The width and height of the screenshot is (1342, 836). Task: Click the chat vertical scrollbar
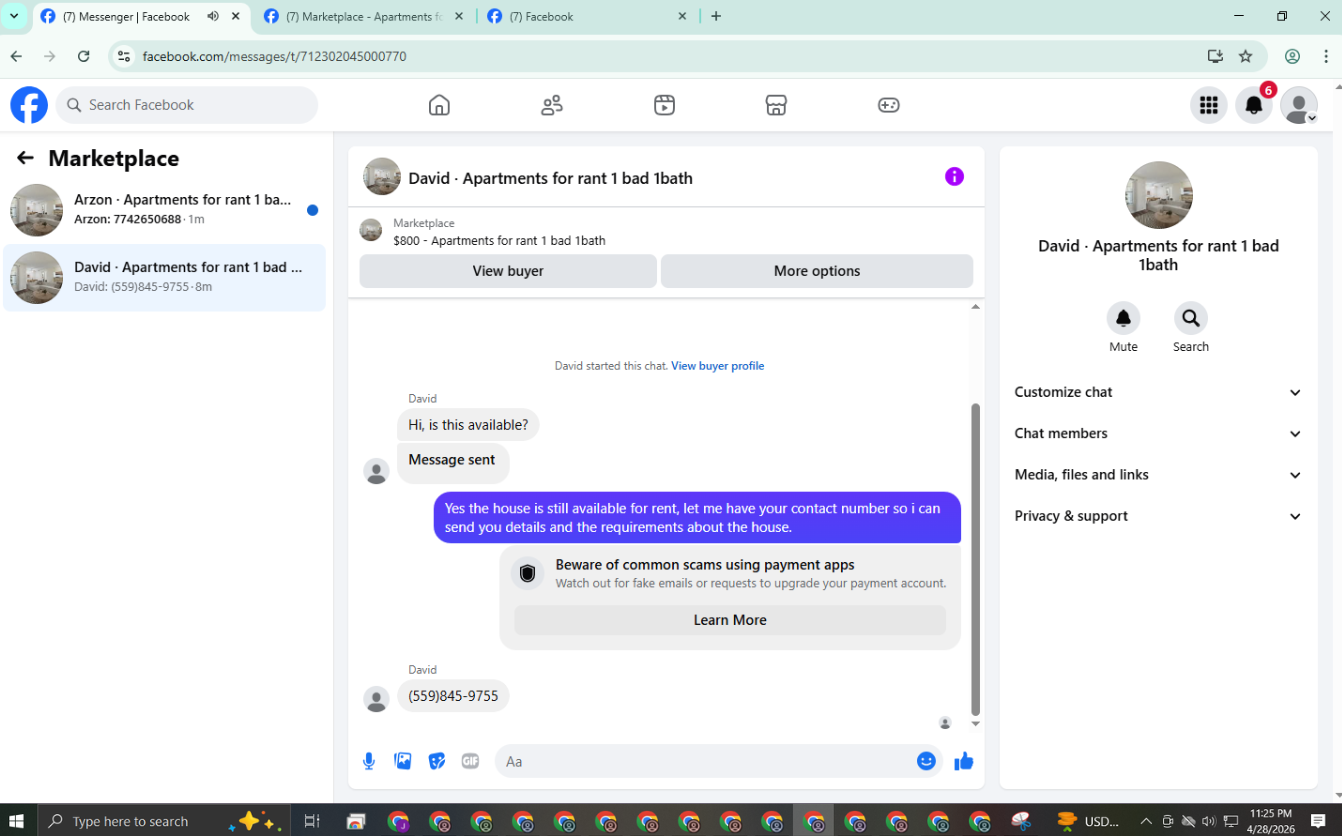pyautogui.click(x=976, y=560)
